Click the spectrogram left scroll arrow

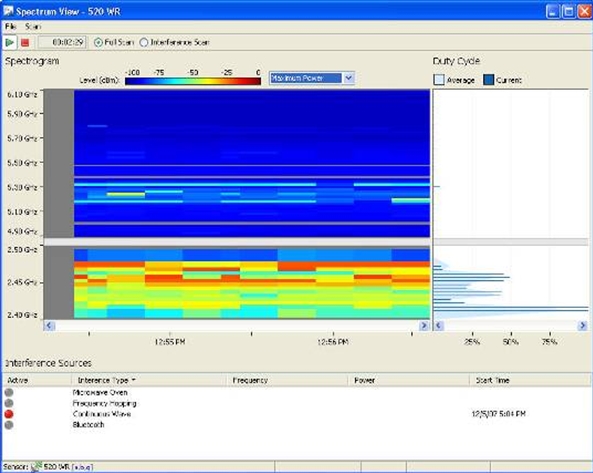pos(49,326)
